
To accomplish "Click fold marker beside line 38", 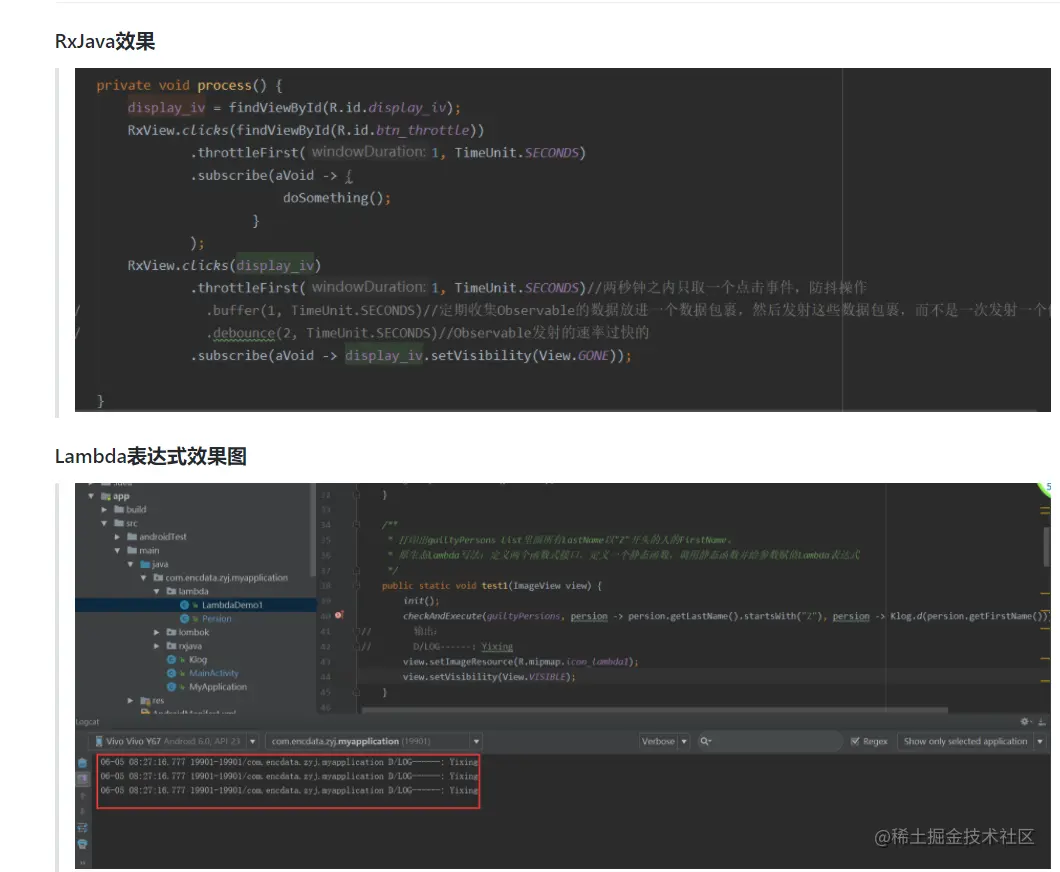I will [x=356, y=585].
